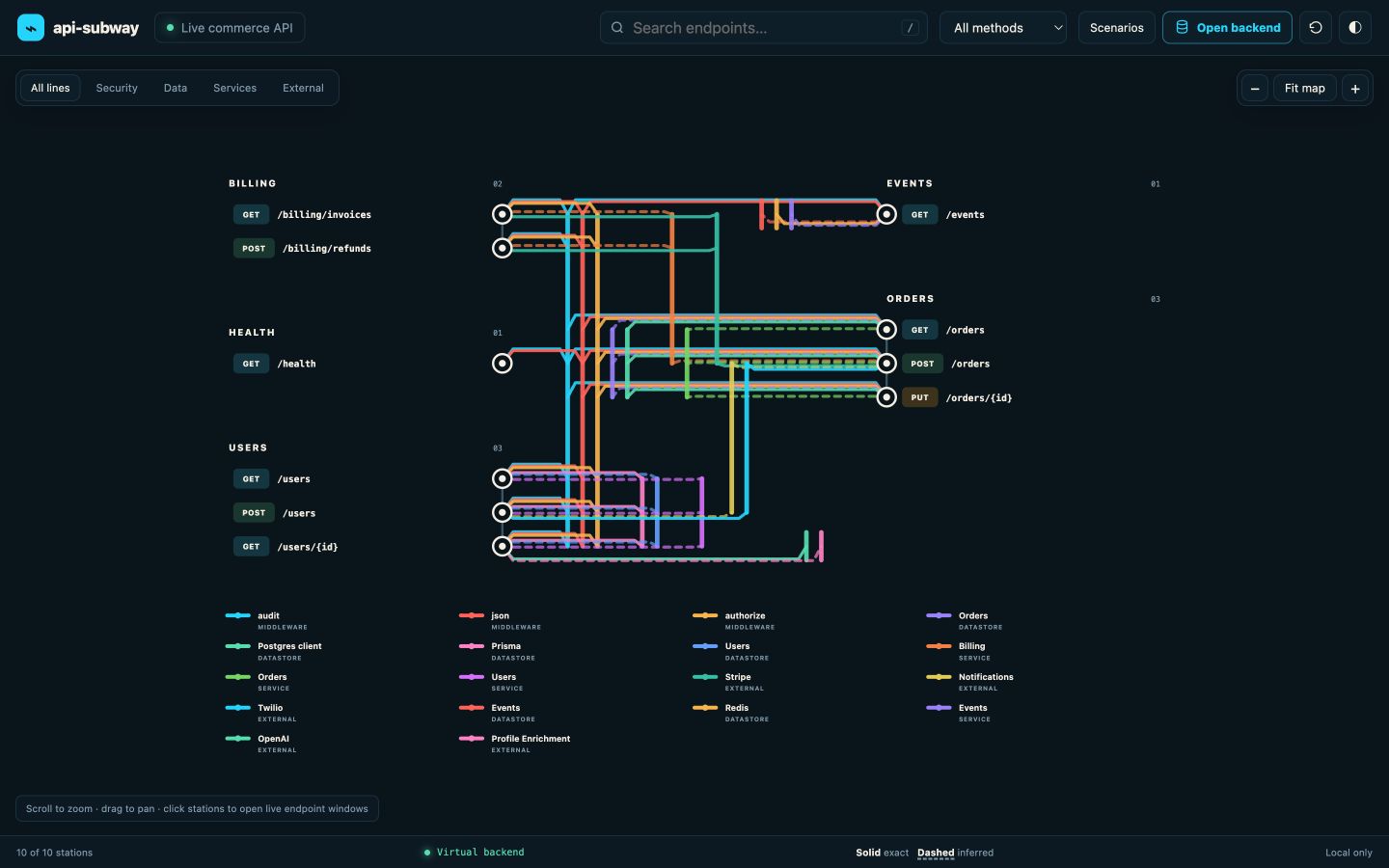Click the json middleware legend swatch

[471, 615]
